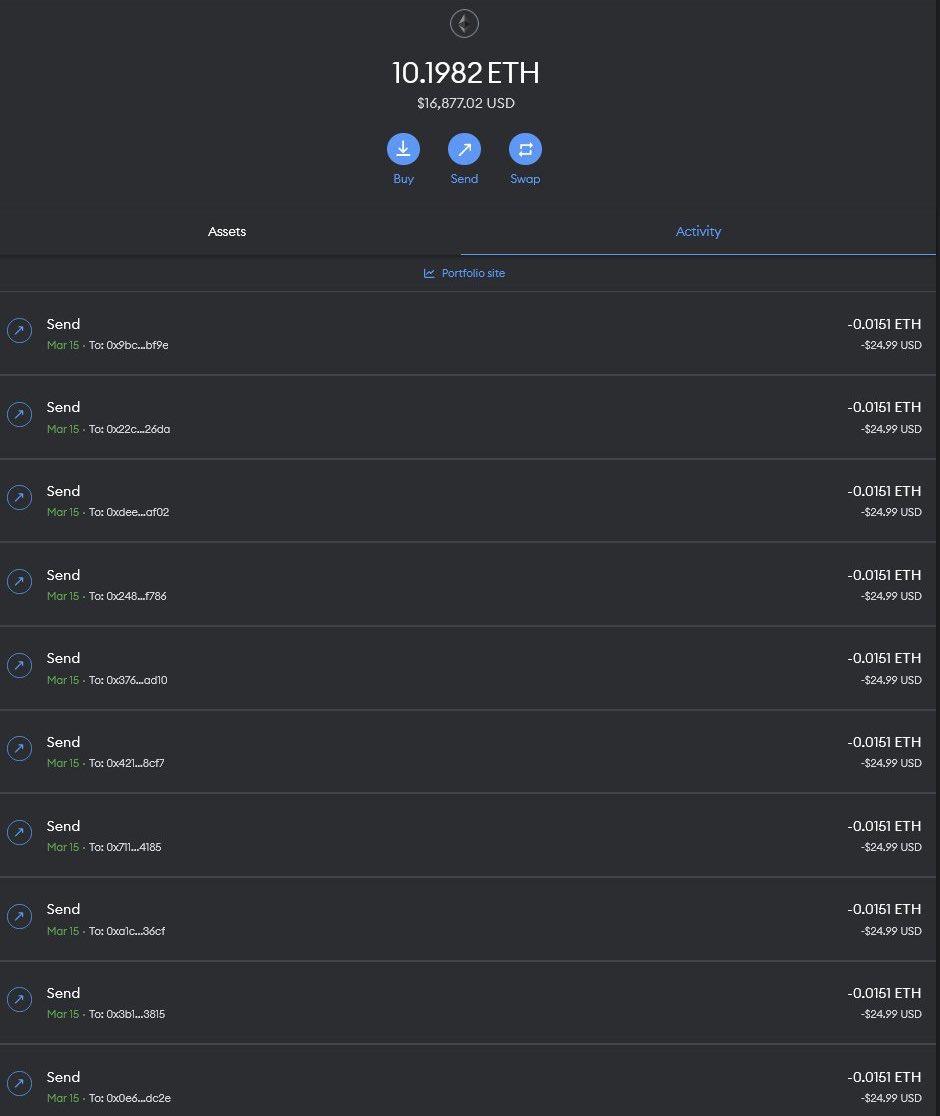Screen dimensions: 940x1116
Task: Click the send arrow icon beside transaction to 0x0e6...dc2e
Action: coord(20,1084)
